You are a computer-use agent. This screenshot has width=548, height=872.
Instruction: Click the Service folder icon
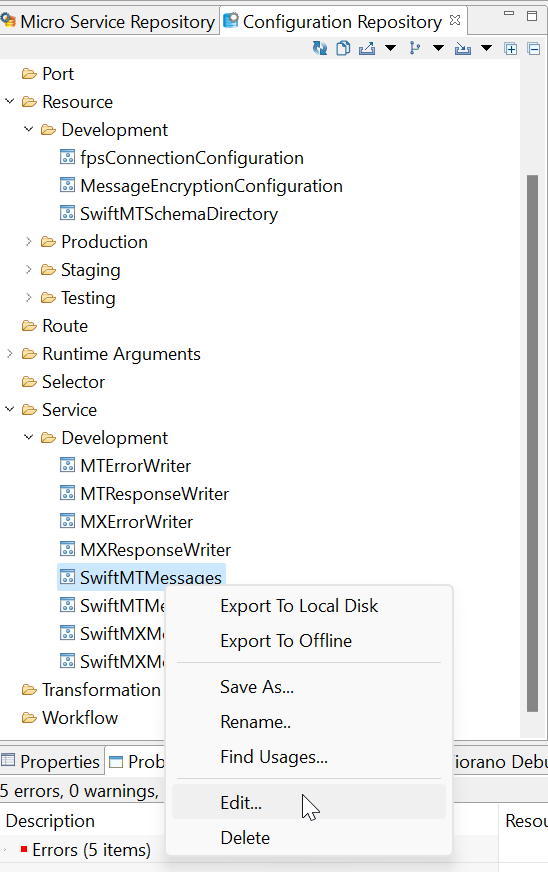29,410
